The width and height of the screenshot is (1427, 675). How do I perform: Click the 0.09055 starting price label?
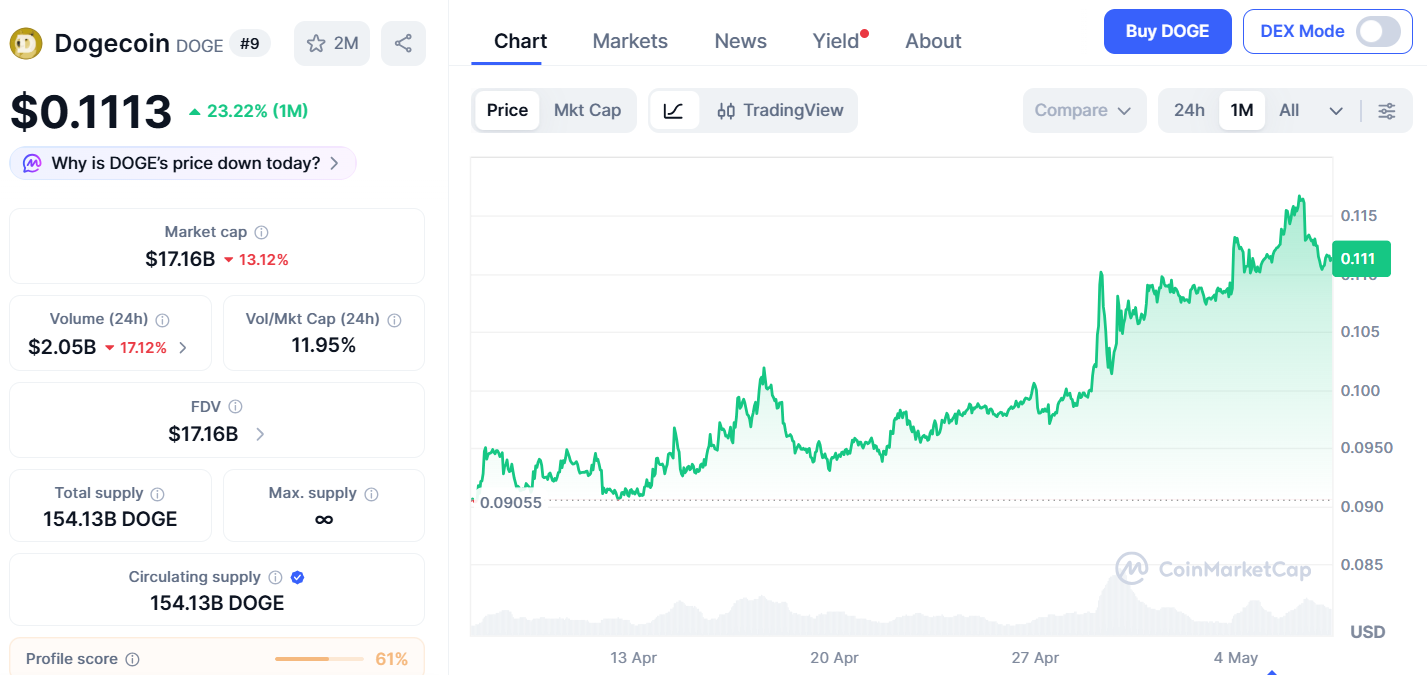(x=510, y=503)
